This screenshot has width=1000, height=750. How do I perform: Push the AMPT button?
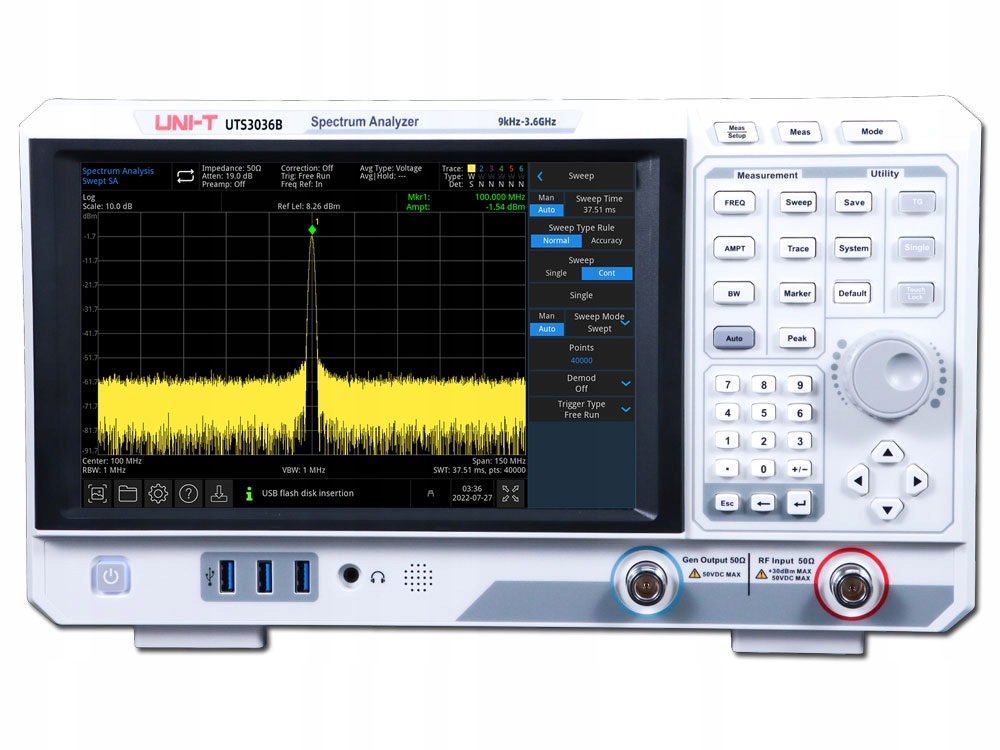tap(734, 248)
